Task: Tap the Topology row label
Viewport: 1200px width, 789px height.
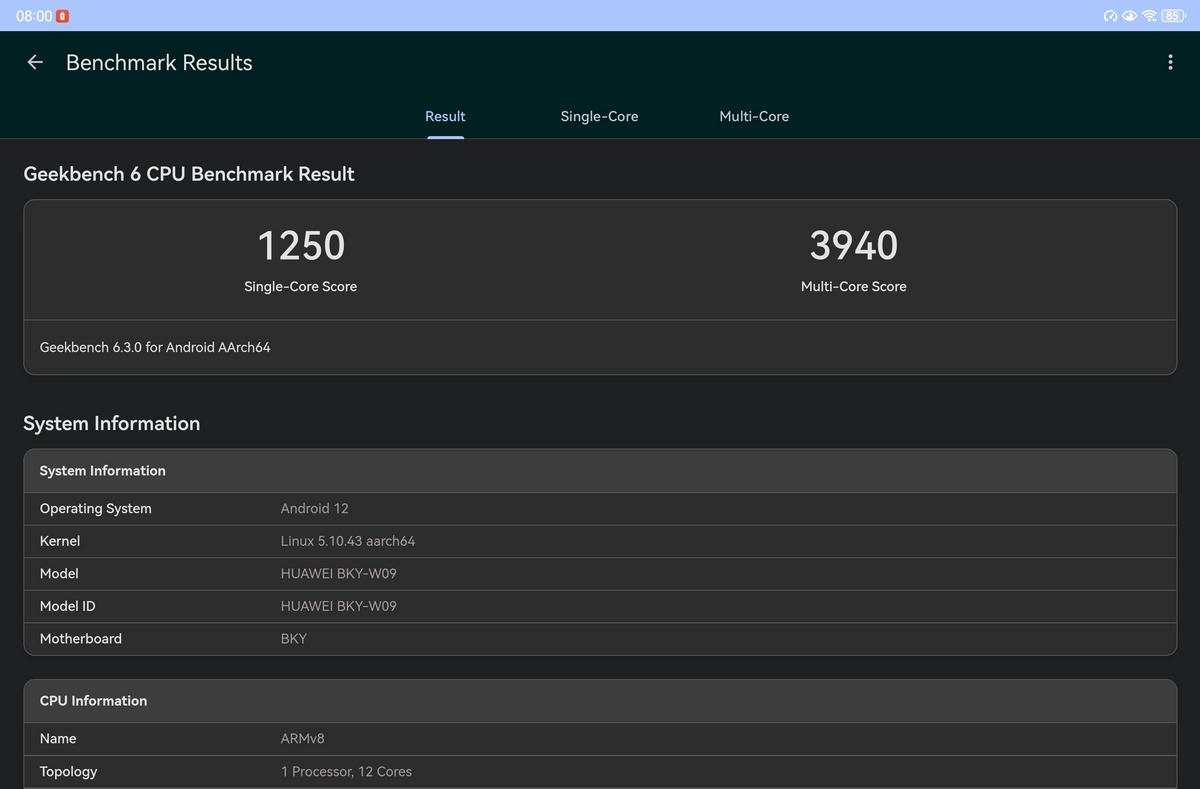Action: click(69, 771)
